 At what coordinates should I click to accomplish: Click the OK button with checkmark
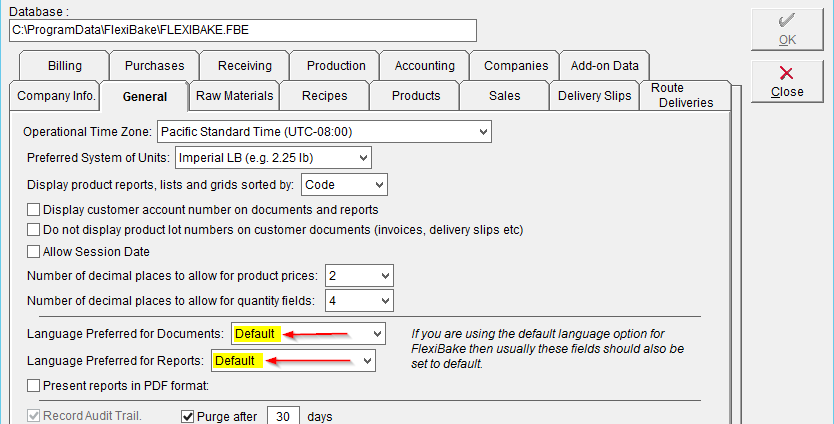pos(787,29)
